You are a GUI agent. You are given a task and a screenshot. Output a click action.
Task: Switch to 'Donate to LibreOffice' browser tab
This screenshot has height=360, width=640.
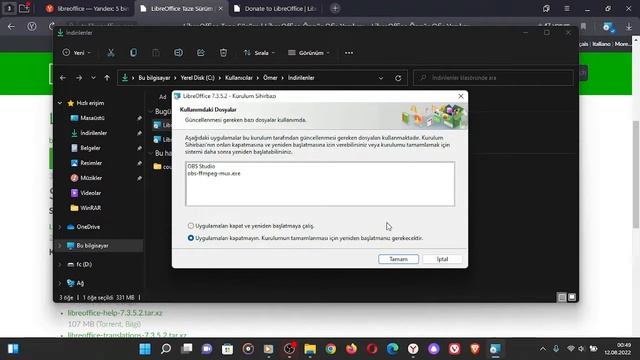276,9
